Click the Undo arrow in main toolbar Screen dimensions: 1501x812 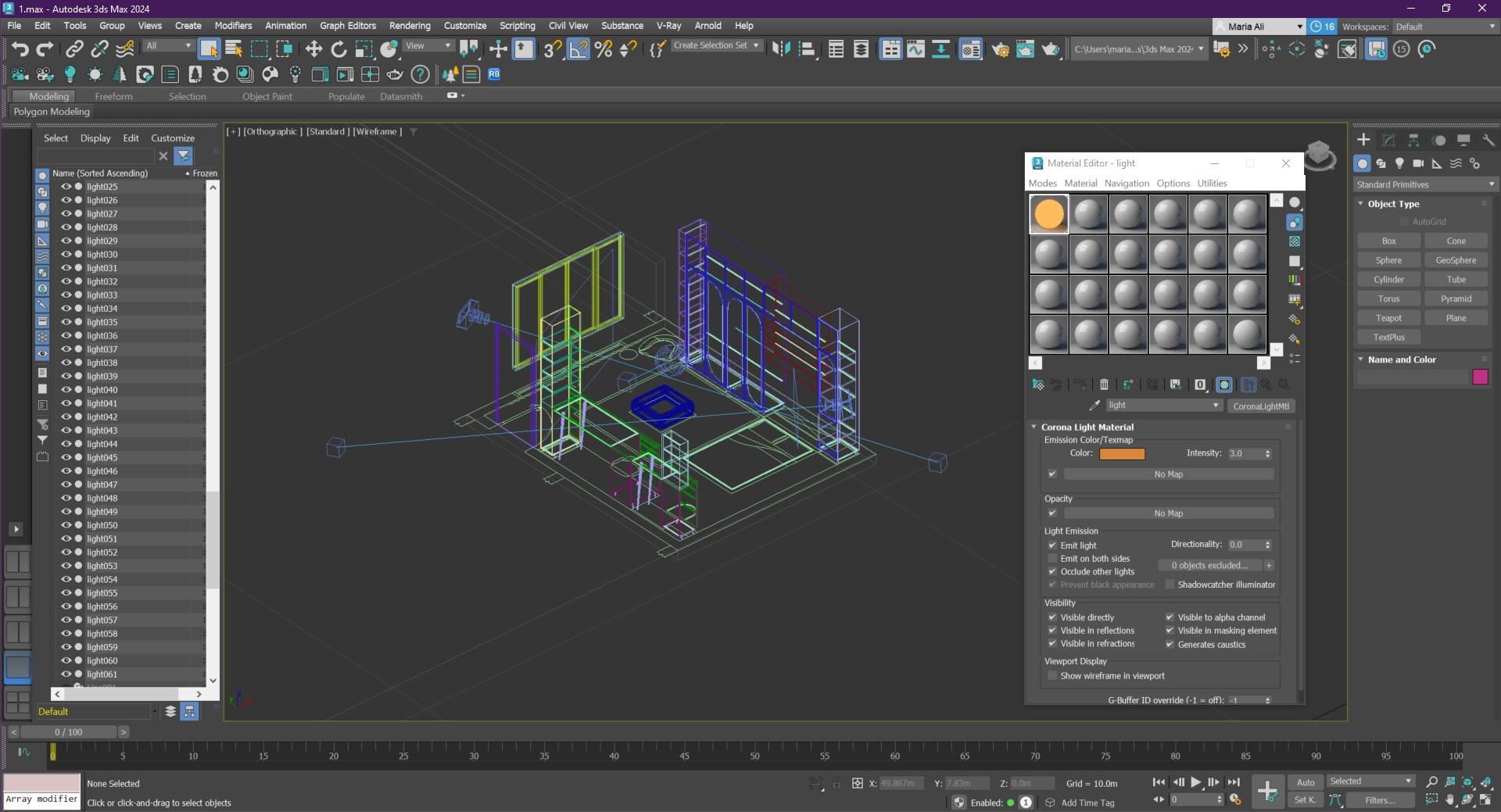coord(20,49)
